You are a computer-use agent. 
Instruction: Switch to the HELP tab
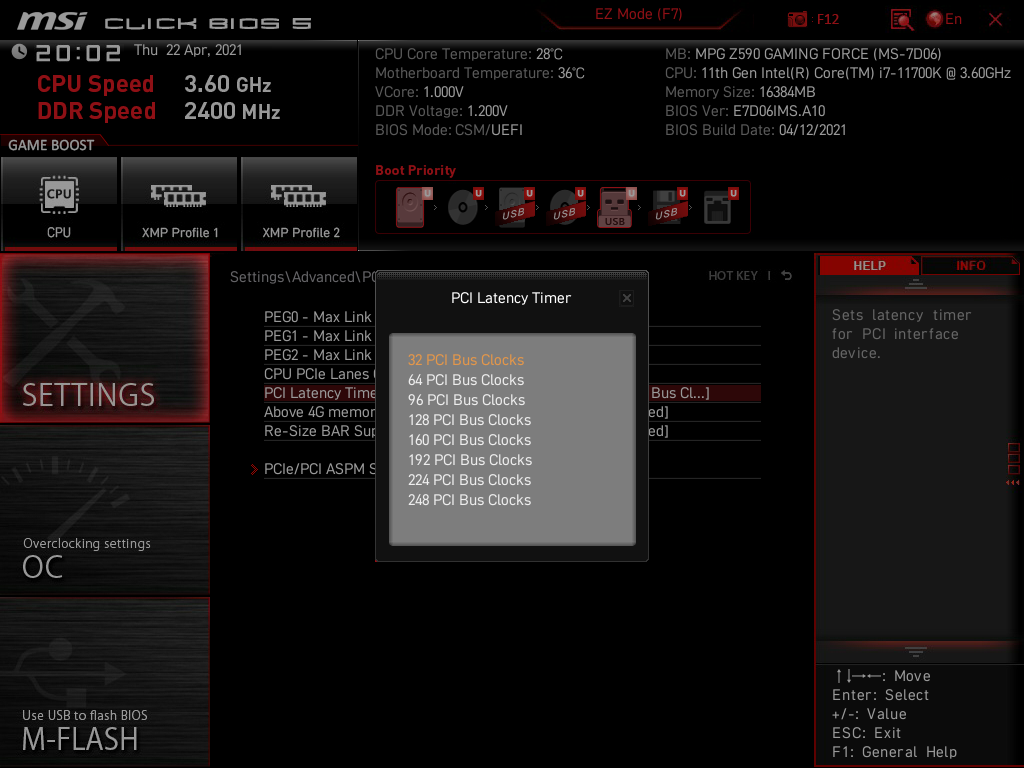click(x=869, y=266)
